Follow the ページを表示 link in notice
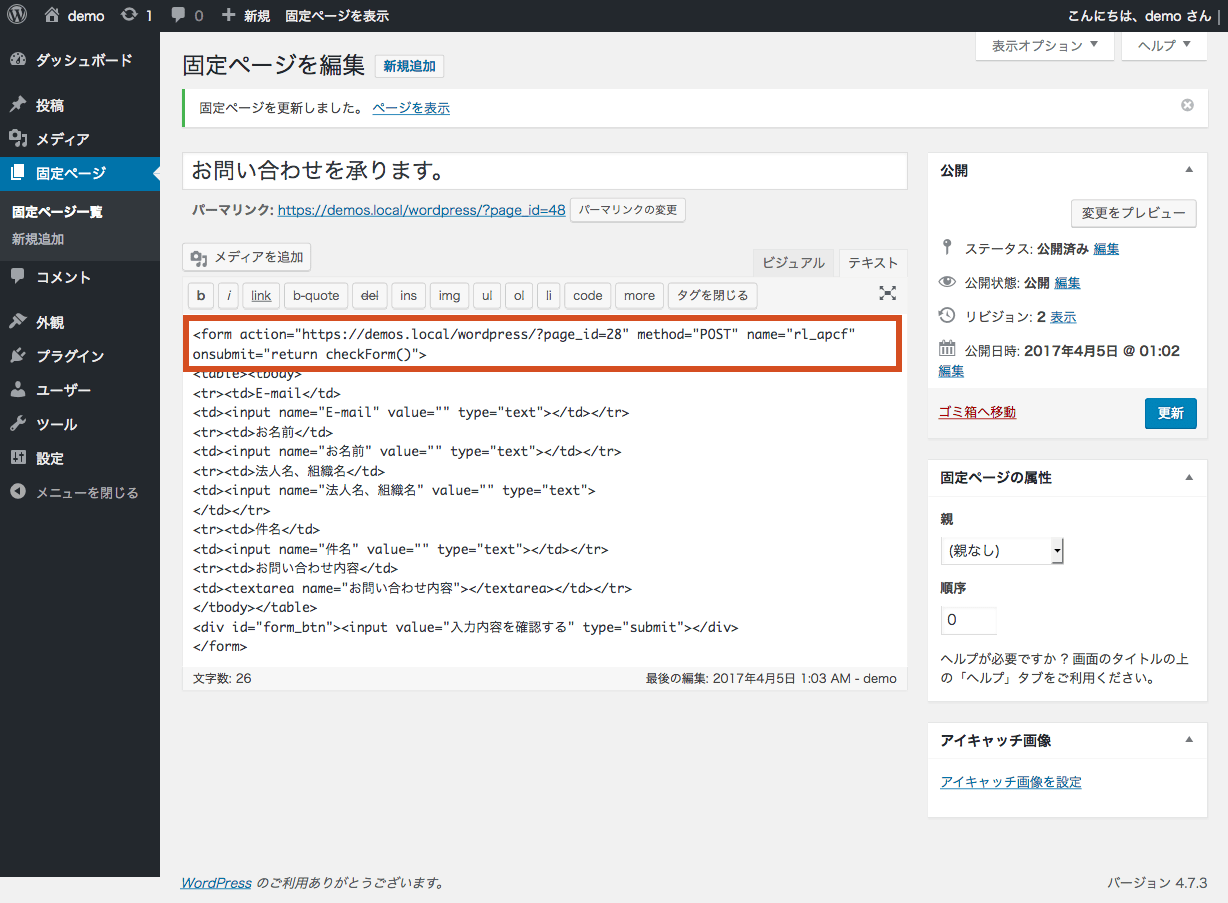 [411, 108]
